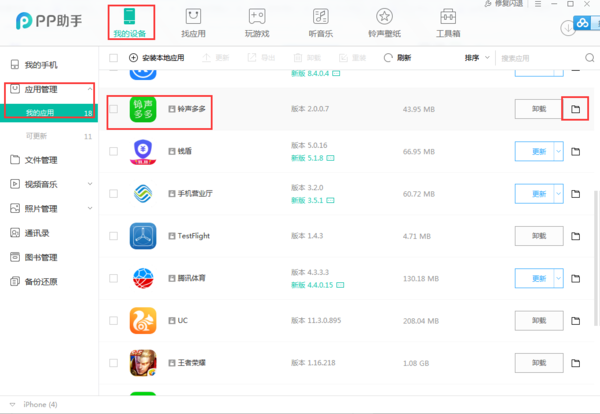Viewport: 600px width, 414px height.
Task: Click the UC browser app icon
Action: click(143, 321)
